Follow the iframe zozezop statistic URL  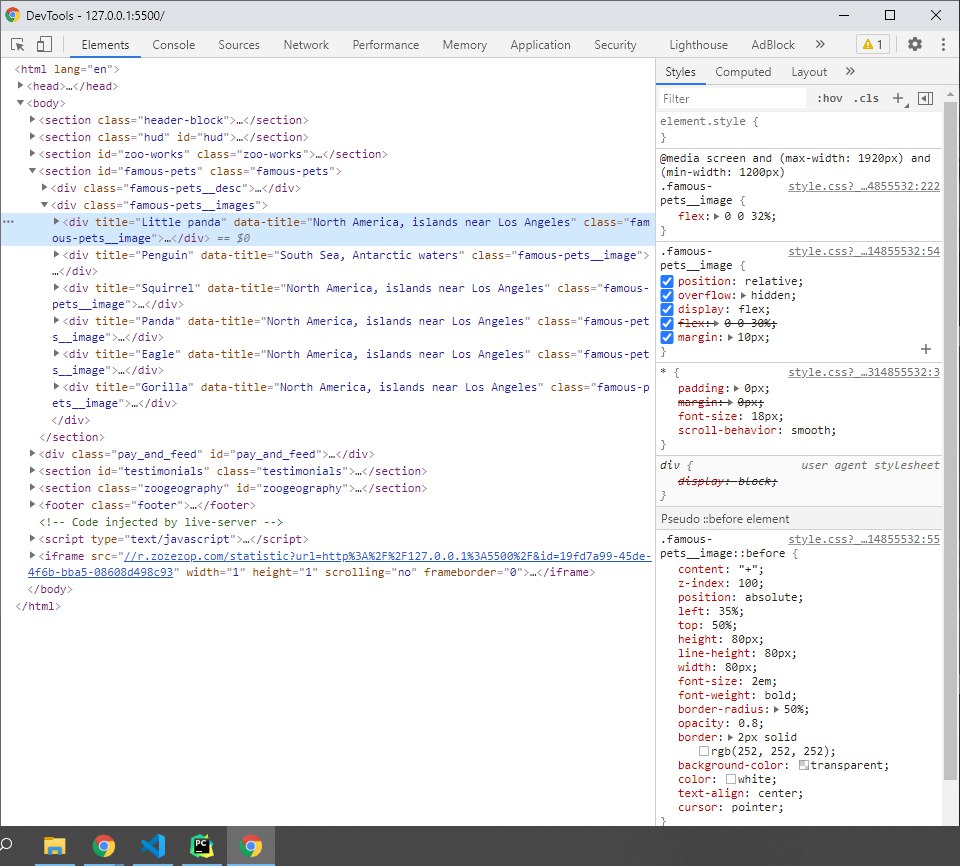[387, 556]
